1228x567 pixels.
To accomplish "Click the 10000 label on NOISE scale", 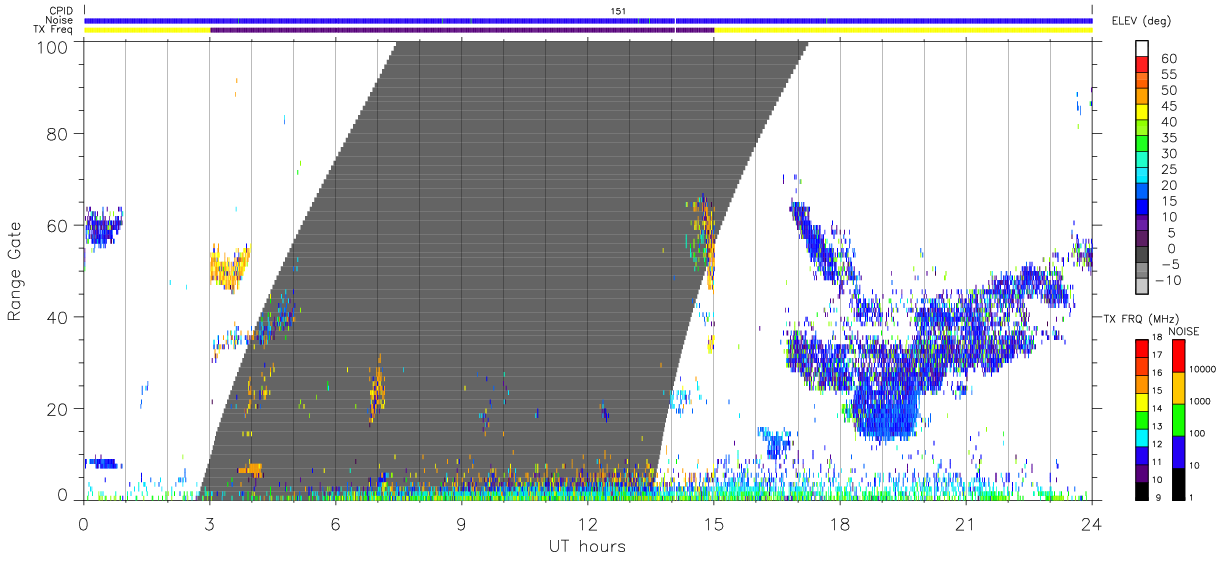I will [x=1203, y=370].
